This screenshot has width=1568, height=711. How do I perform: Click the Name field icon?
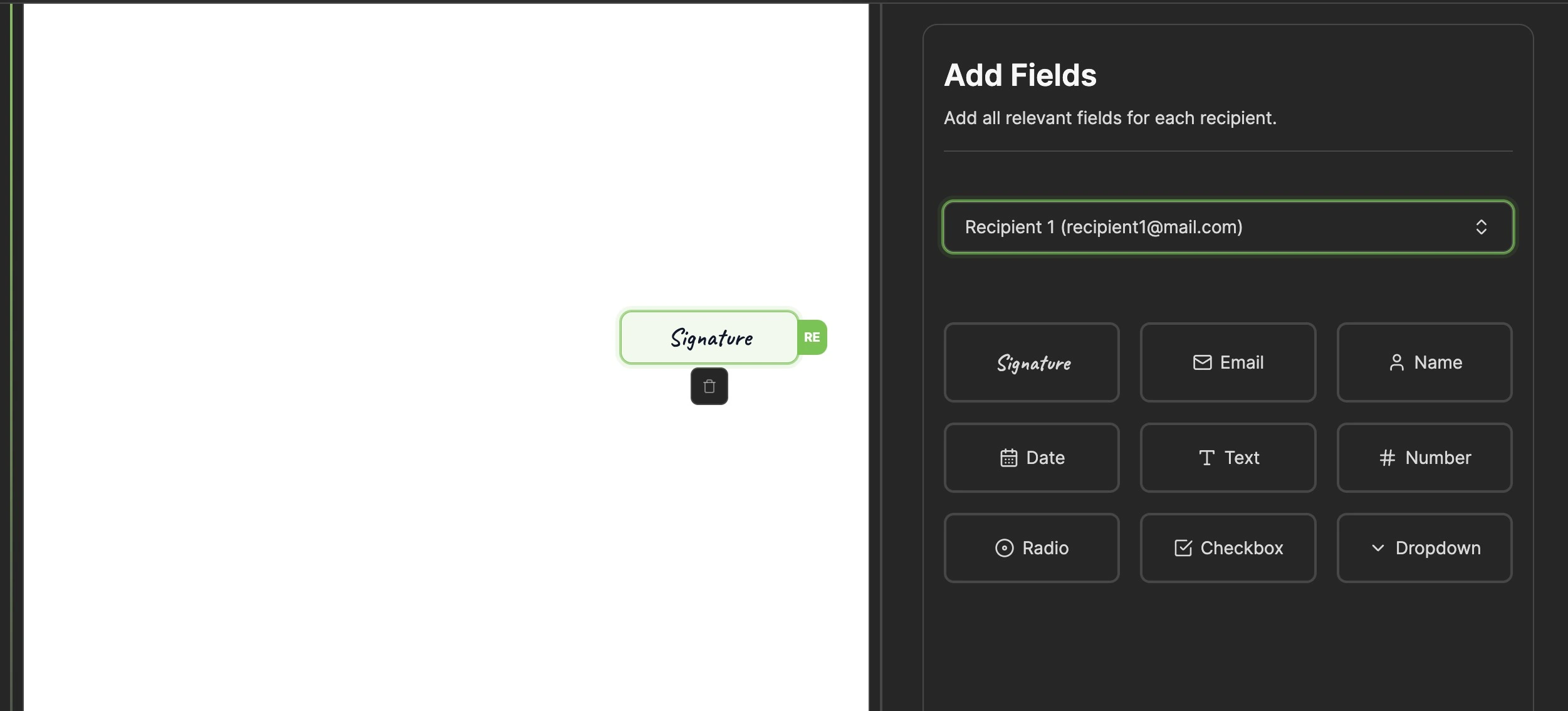pyautogui.click(x=1396, y=361)
